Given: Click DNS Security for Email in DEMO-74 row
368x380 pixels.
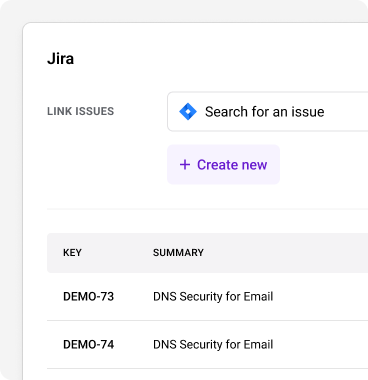Looking at the screenshot, I should click(213, 344).
